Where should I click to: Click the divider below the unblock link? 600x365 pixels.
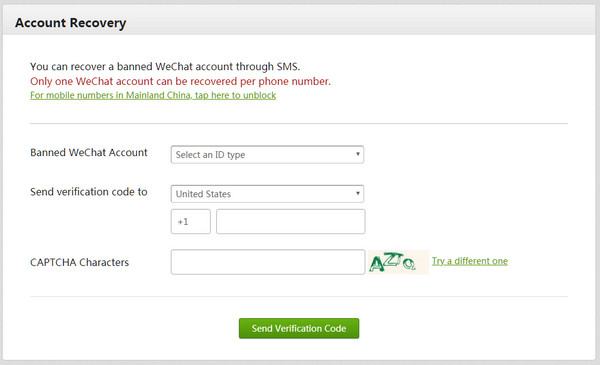[299, 124]
